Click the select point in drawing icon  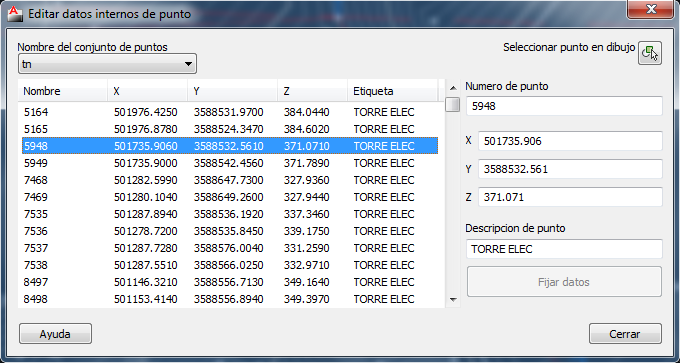tap(649, 53)
